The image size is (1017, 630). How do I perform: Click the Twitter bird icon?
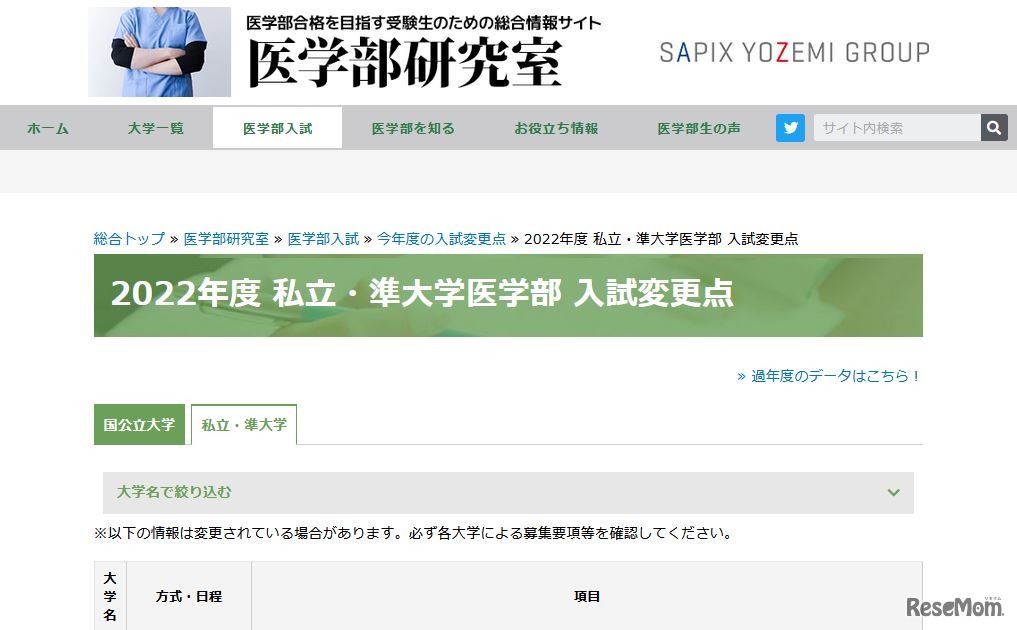[x=790, y=127]
